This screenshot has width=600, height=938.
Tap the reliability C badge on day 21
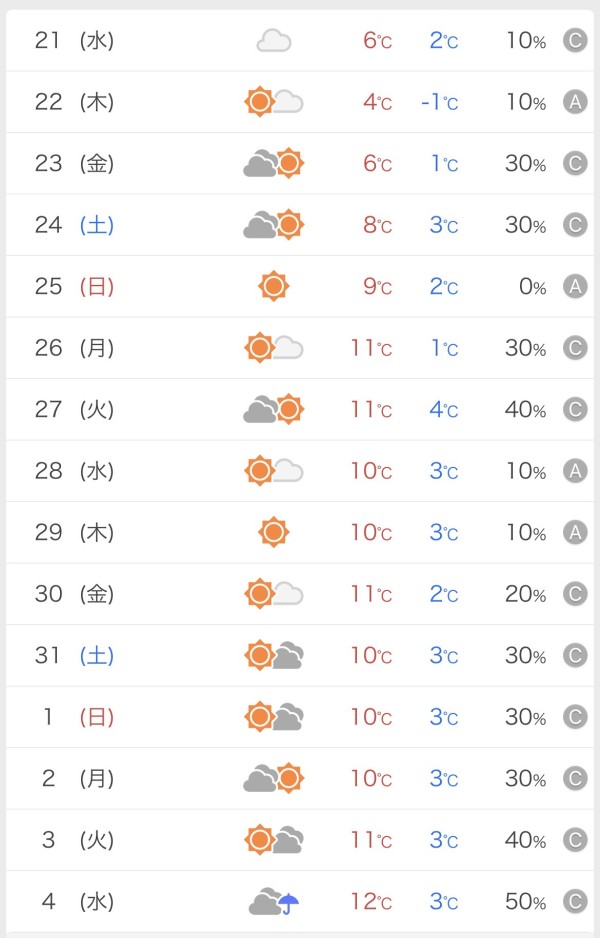click(574, 41)
